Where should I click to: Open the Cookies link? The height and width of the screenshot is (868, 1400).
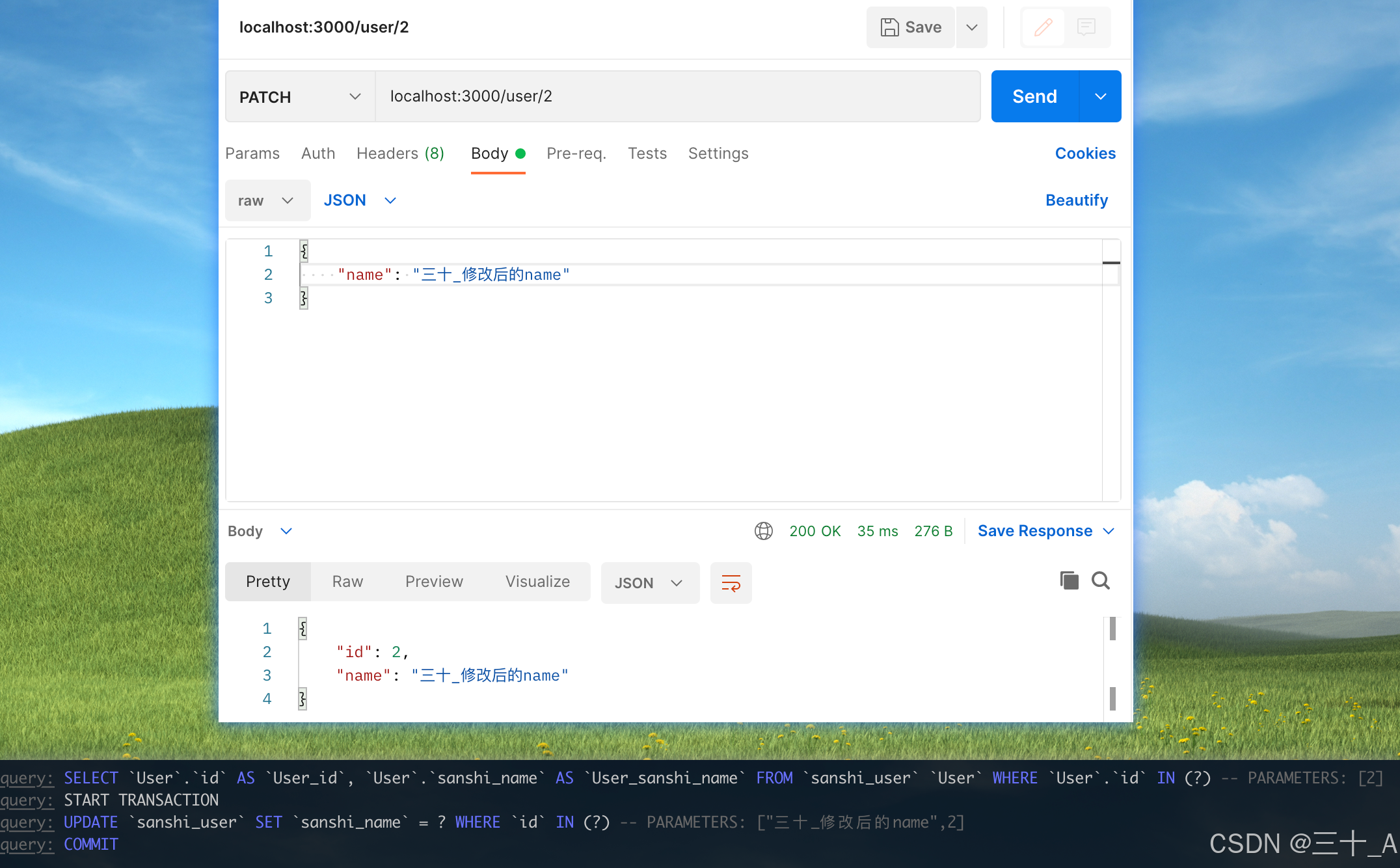tap(1085, 154)
